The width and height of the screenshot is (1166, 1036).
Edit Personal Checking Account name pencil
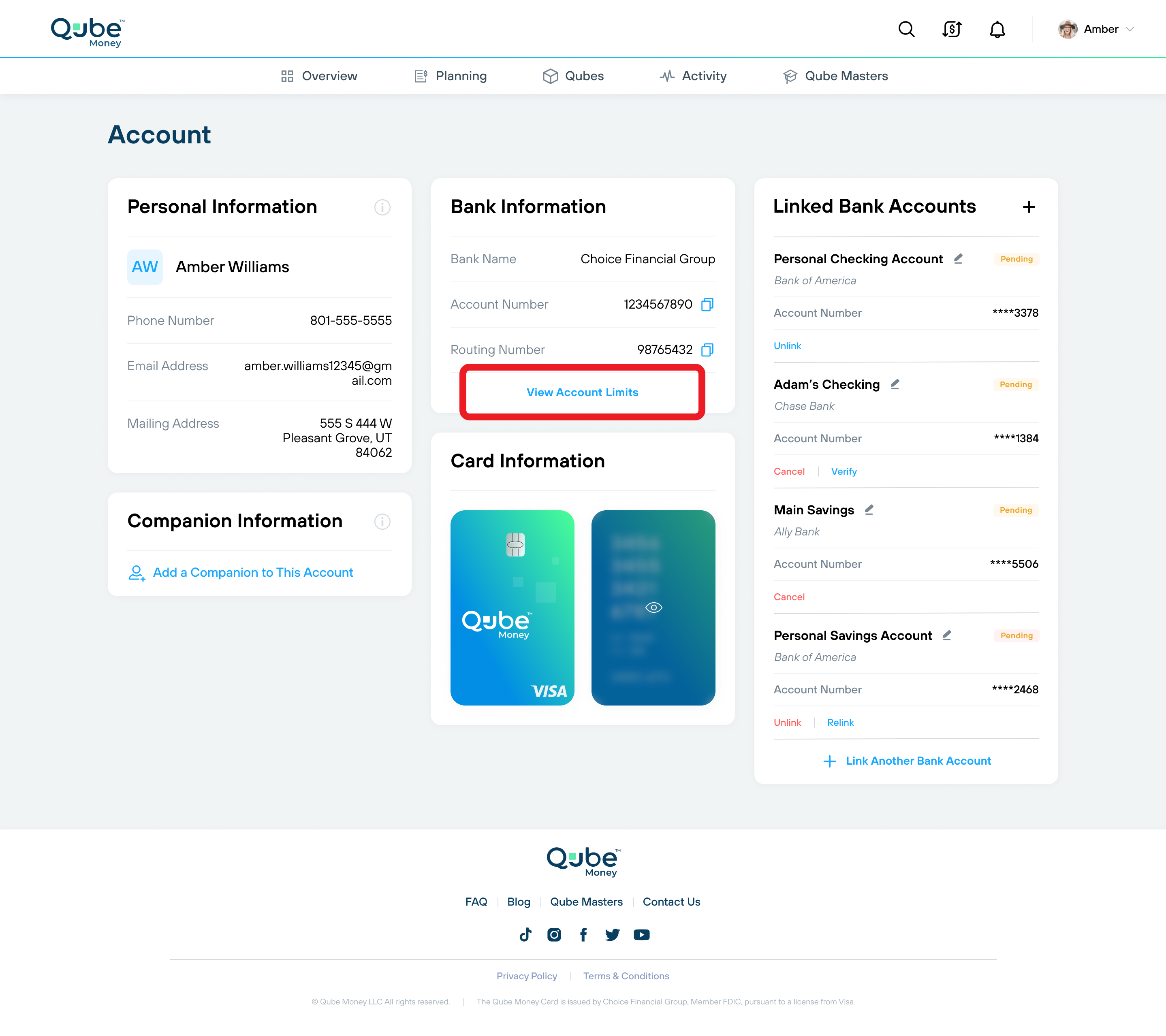click(x=958, y=258)
